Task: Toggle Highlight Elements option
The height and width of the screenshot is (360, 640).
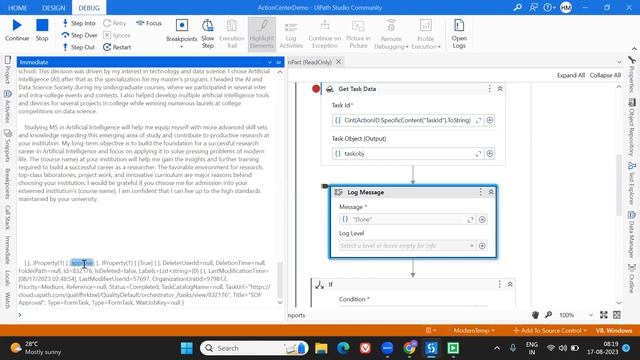Action: [262, 34]
